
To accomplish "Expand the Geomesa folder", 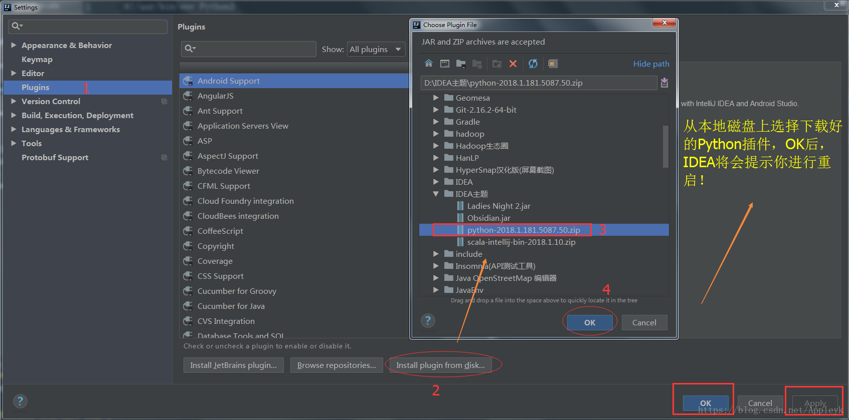I will coord(436,98).
